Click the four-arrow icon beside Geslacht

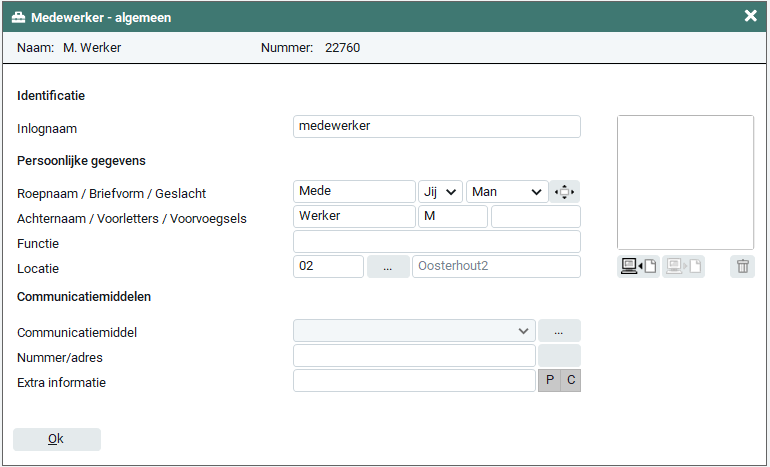coord(564,192)
